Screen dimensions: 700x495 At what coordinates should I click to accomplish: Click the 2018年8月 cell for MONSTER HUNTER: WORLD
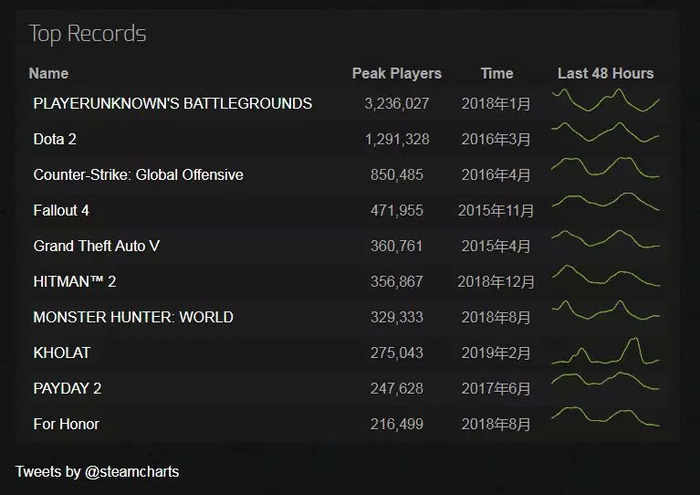(x=496, y=317)
